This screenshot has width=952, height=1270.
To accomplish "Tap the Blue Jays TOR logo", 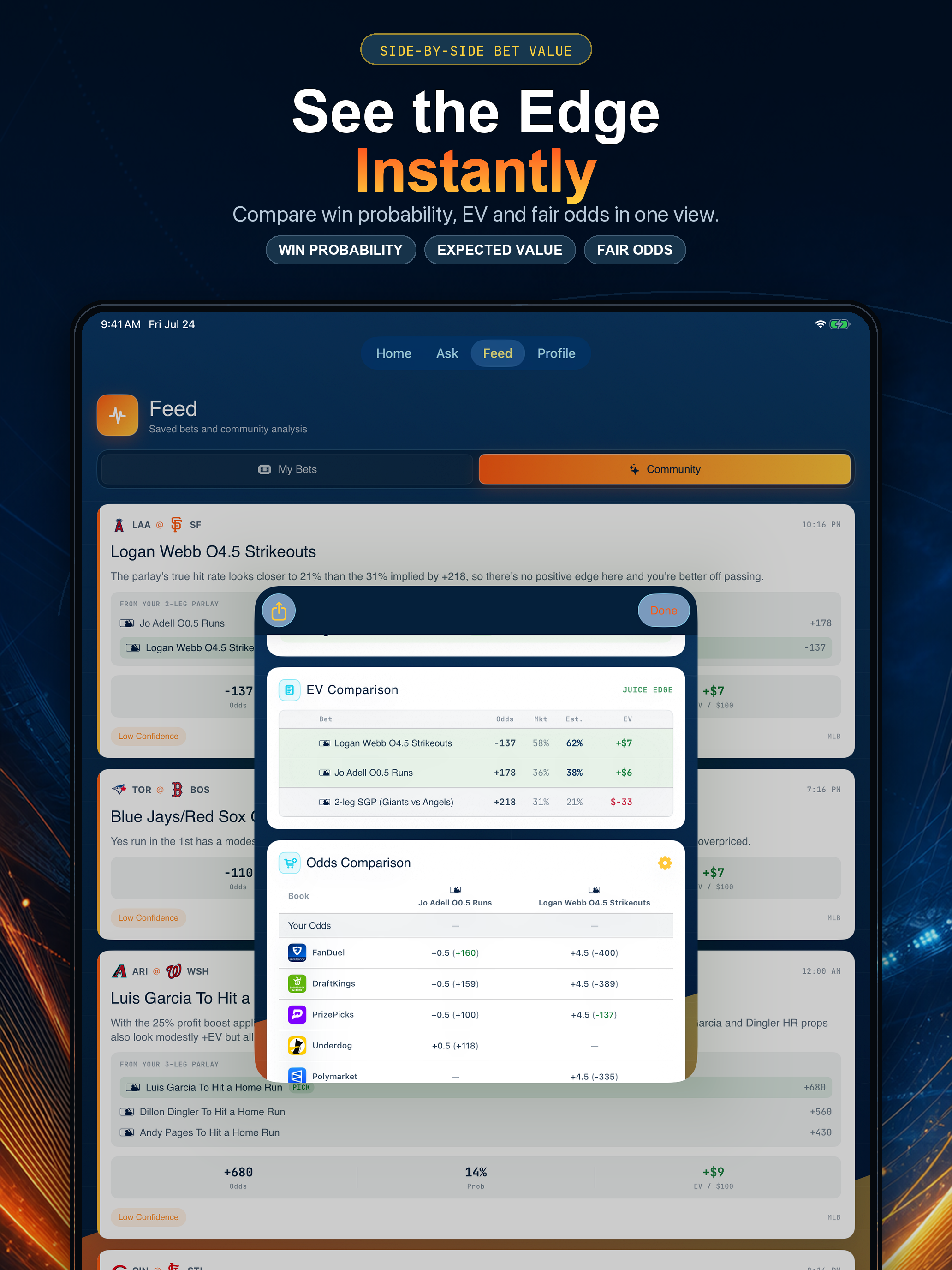I will [x=119, y=790].
